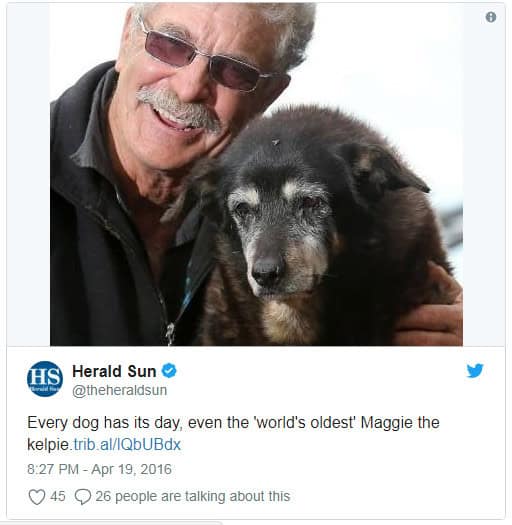This screenshot has height=525, width=512.
Task: Click the like count 45
Action: point(58,496)
